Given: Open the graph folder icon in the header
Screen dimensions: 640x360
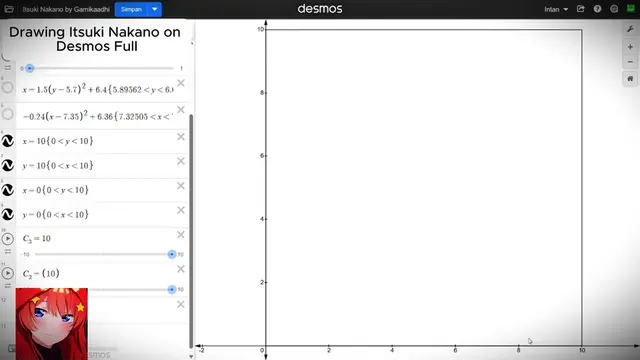Looking at the screenshot, I should [9, 9].
